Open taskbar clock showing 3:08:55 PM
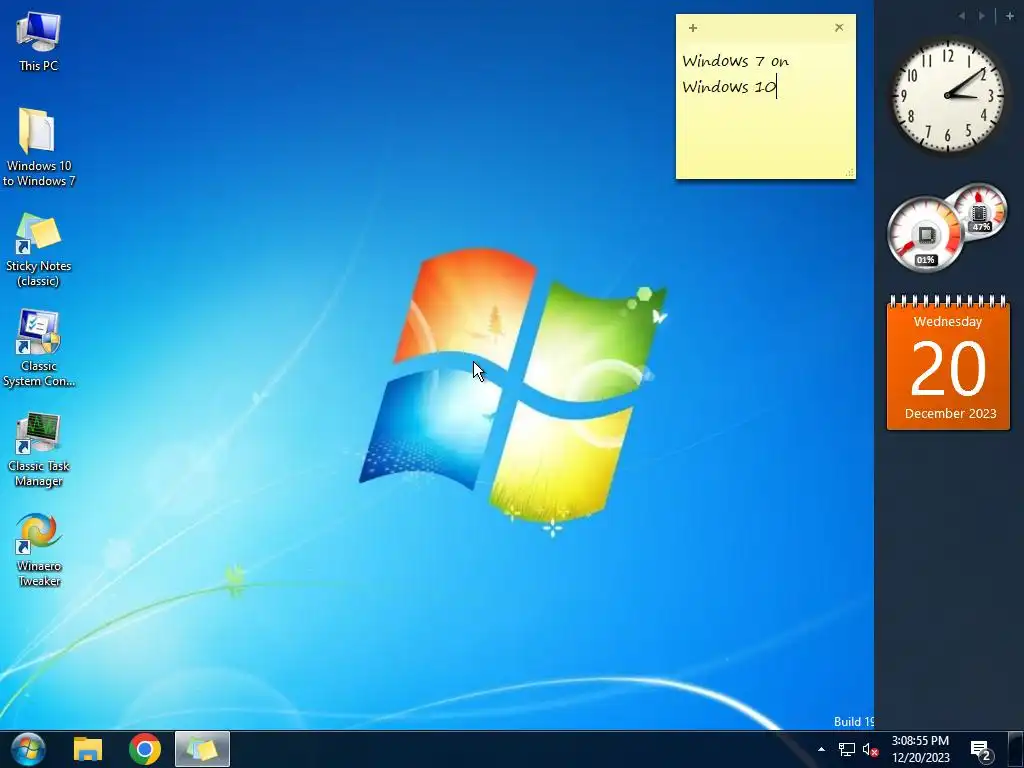Image resolution: width=1024 pixels, height=768 pixels. pyautogui.click(x=920, y=749)
